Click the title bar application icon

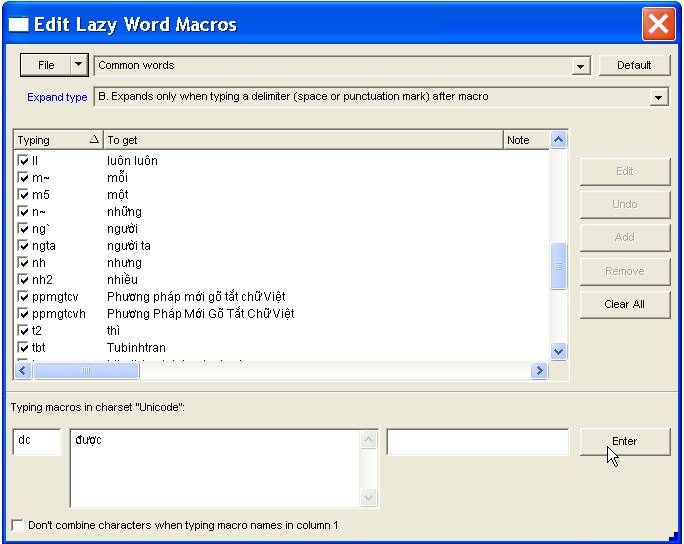(x=17, y=23)
